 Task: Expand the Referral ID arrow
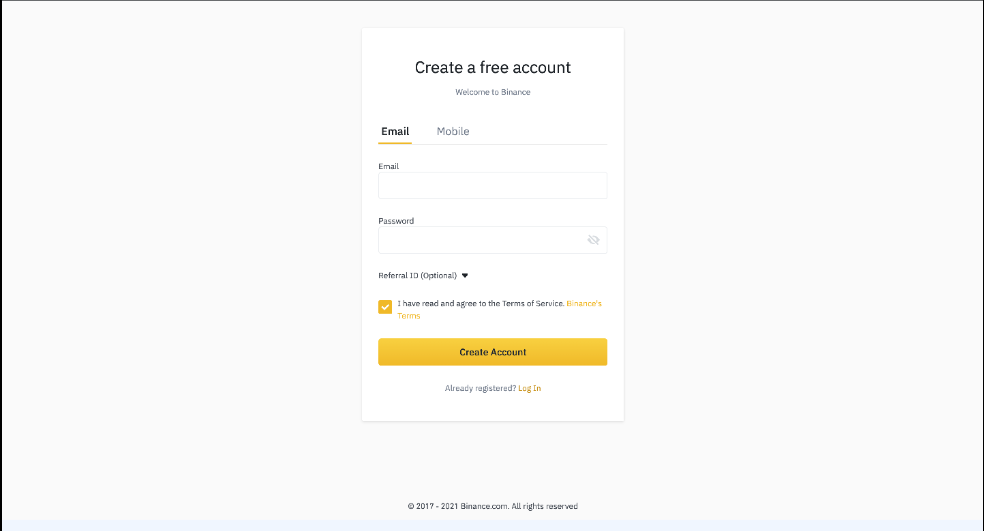[x=465, y=276]
